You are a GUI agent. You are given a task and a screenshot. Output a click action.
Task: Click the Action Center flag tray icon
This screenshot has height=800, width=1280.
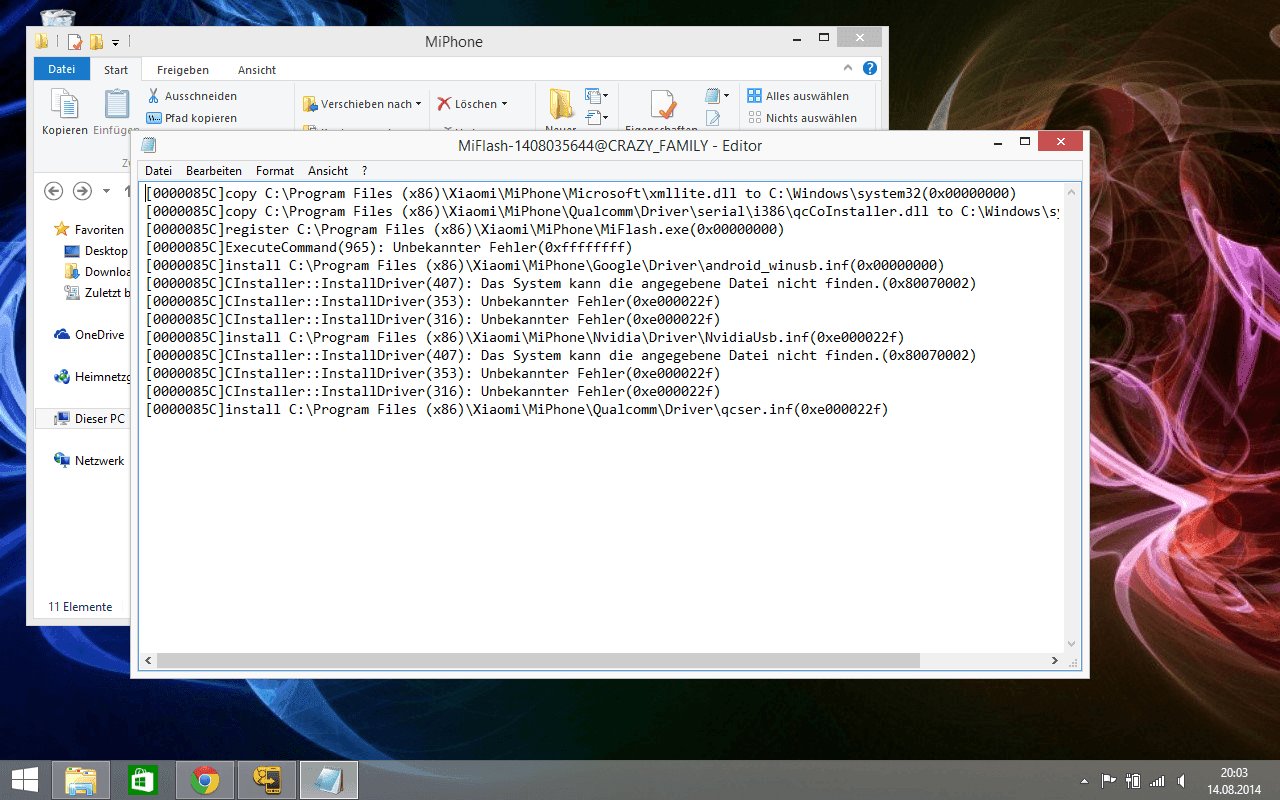1109,780
